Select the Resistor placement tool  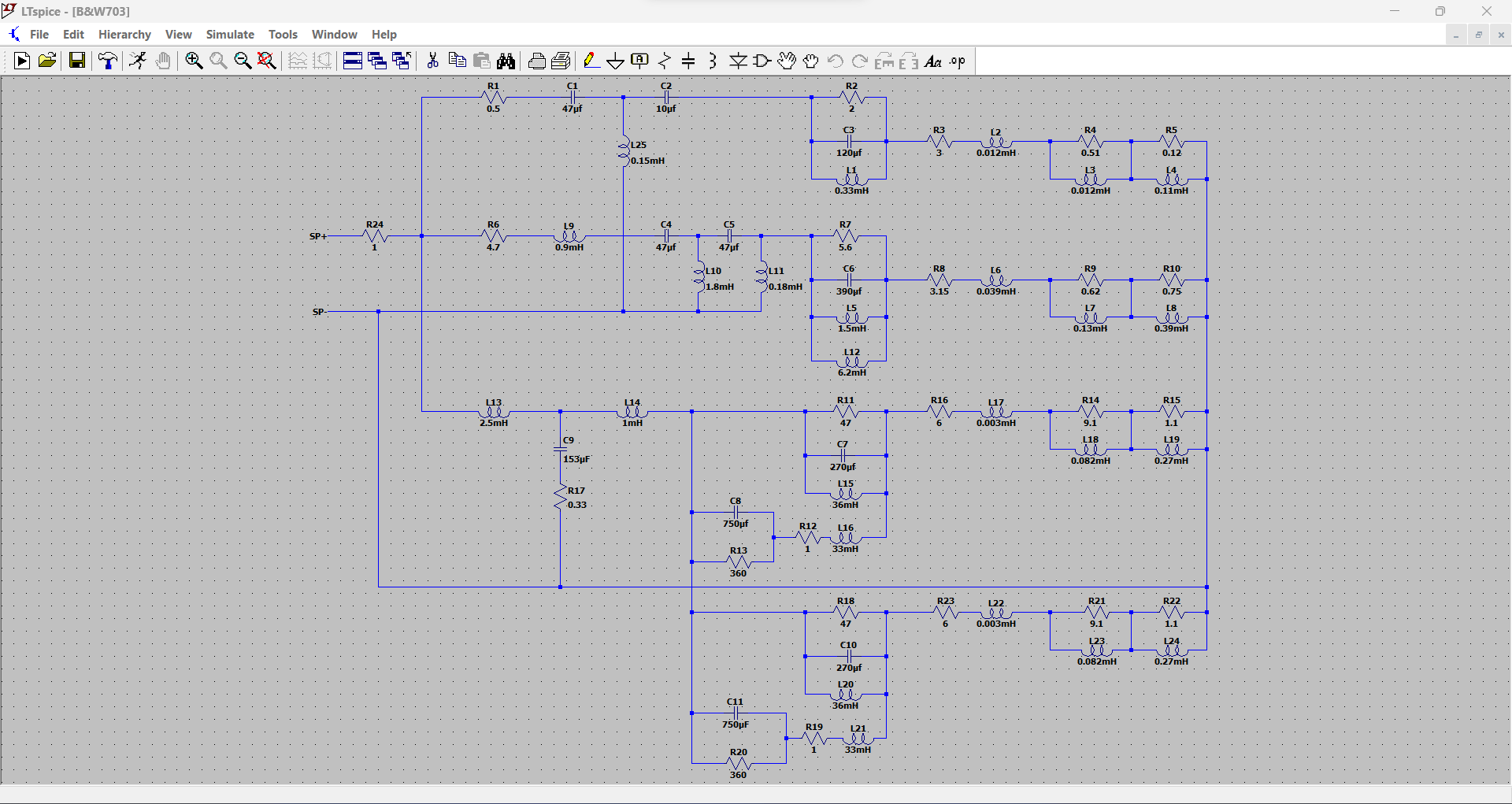665,61
